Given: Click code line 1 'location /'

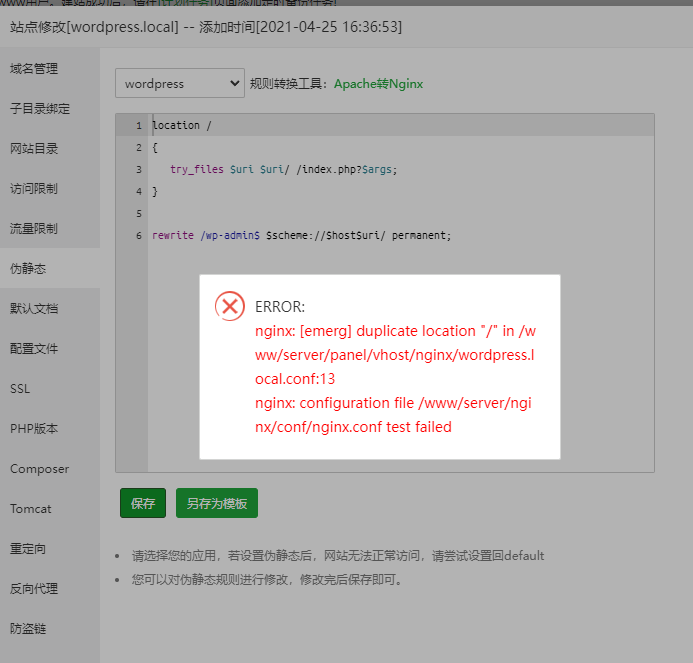Looking at the screenshot, I should (182, 126).
